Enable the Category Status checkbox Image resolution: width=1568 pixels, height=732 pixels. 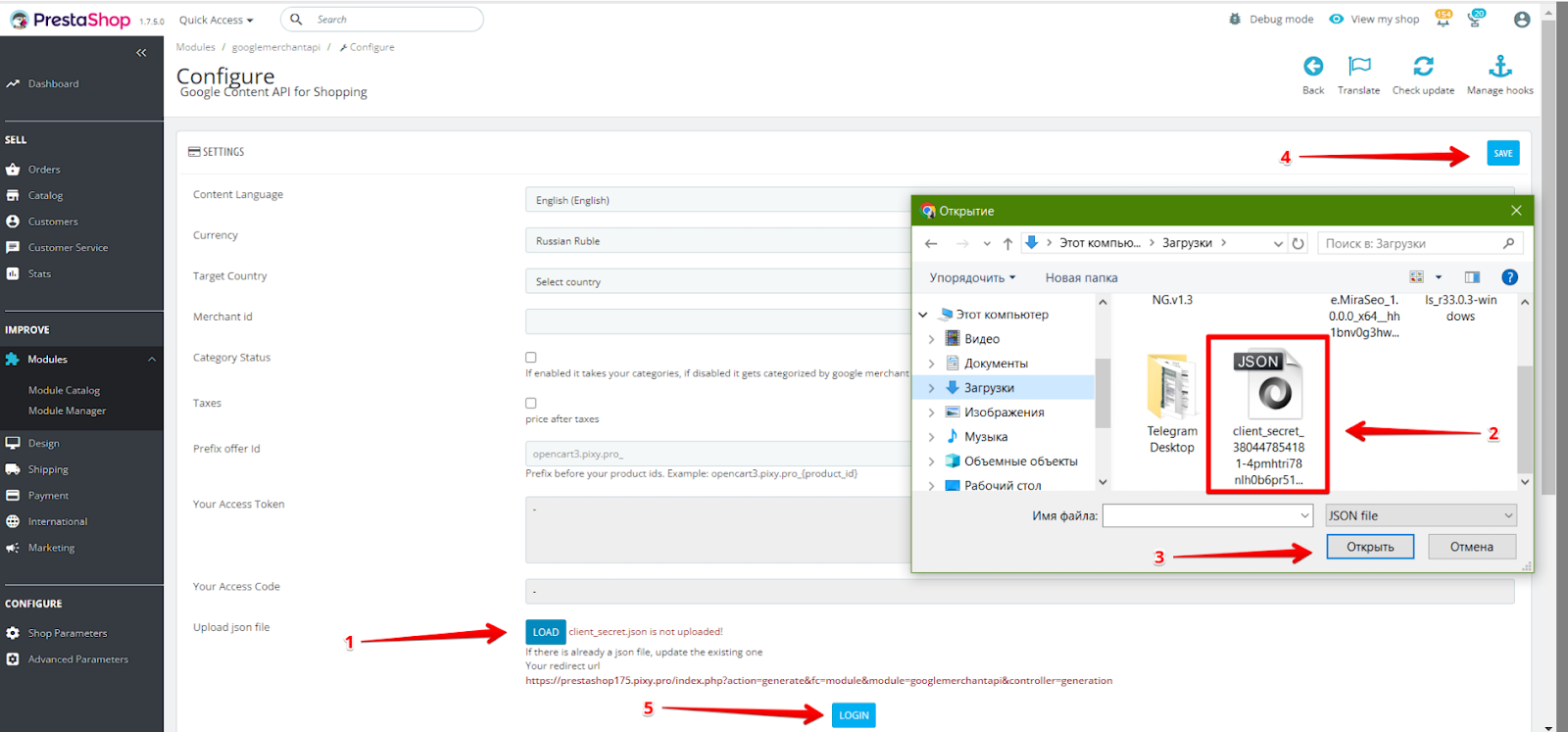531,358
